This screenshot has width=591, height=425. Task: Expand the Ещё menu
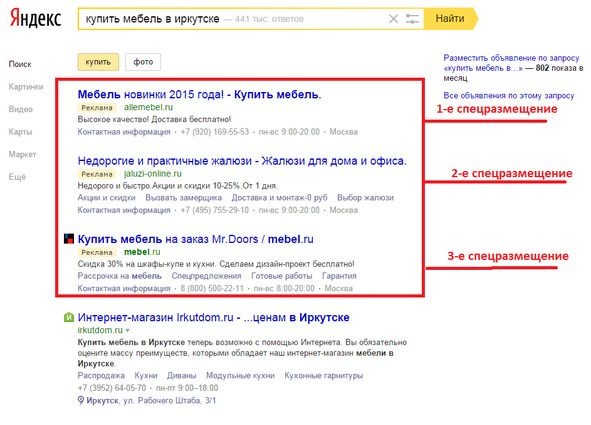(x=17, y=177)
